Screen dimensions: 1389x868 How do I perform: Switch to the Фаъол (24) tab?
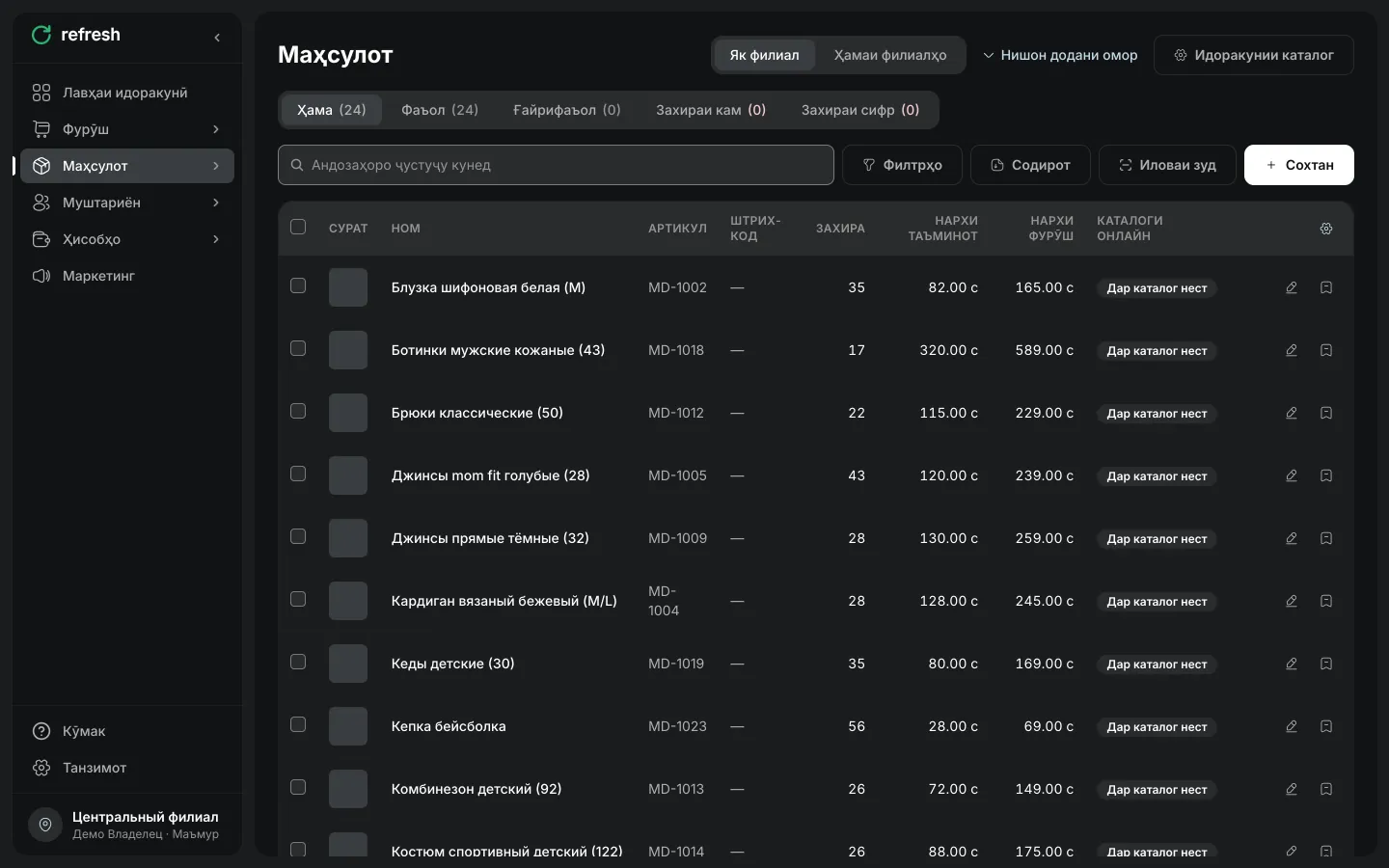coord(440,110)
